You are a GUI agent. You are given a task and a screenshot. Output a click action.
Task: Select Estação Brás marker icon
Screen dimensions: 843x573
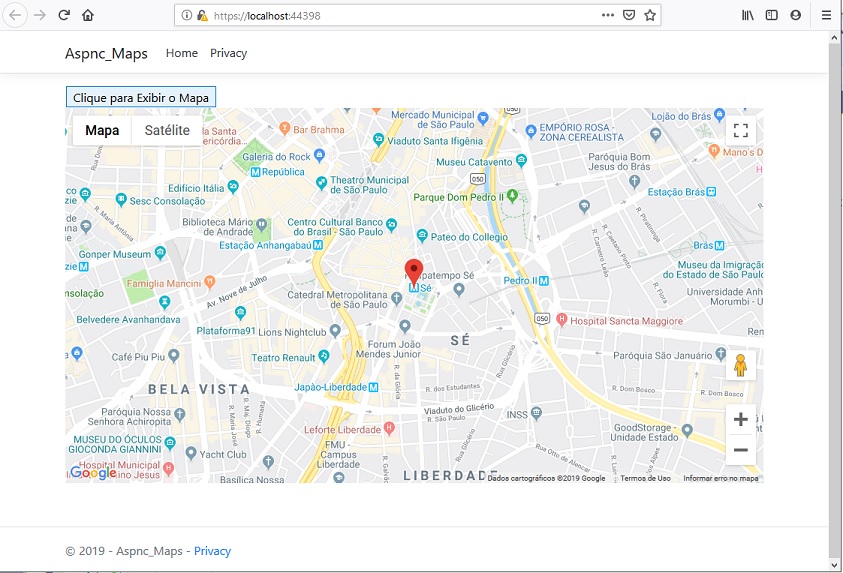pos(711,192)
